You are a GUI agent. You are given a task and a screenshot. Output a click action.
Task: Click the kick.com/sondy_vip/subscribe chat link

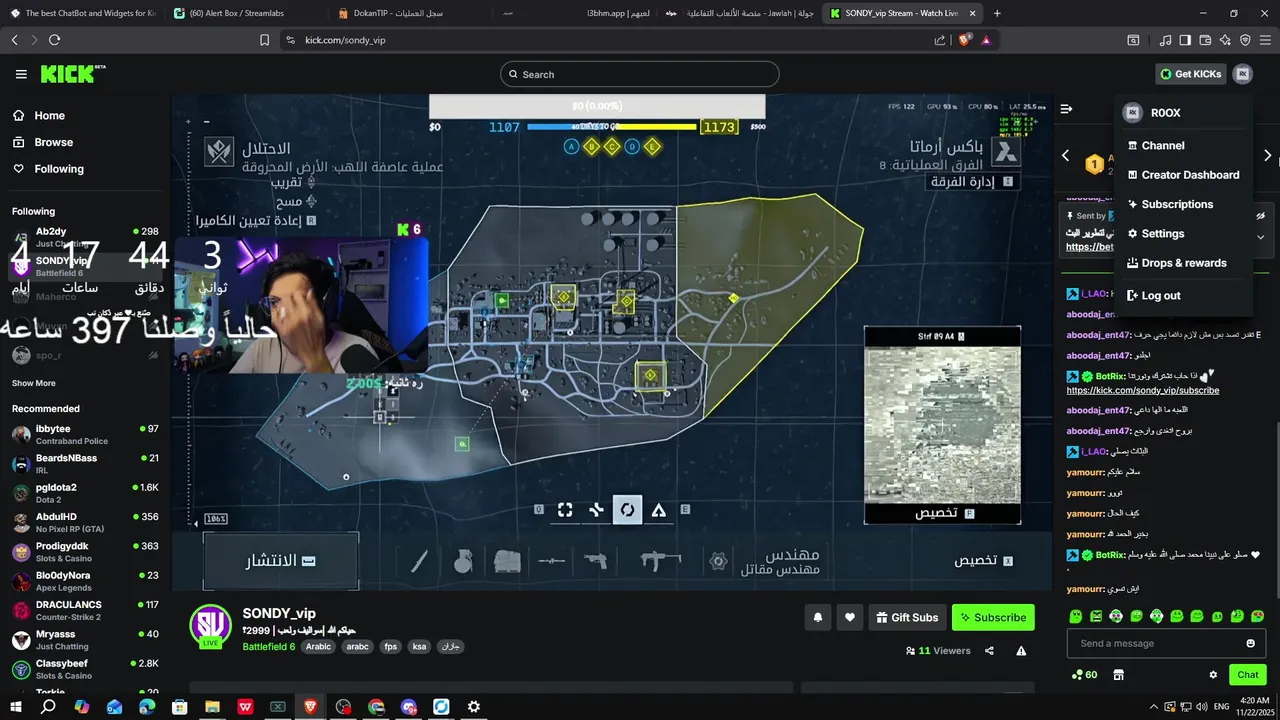point(1142,390)
